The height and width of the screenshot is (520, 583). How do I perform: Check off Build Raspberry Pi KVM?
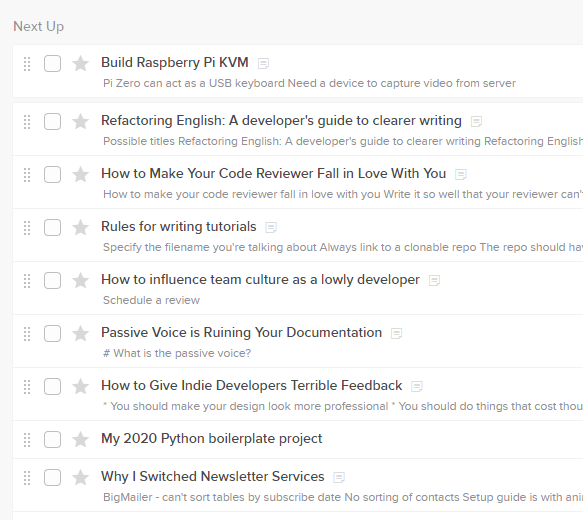click(52, 64)
